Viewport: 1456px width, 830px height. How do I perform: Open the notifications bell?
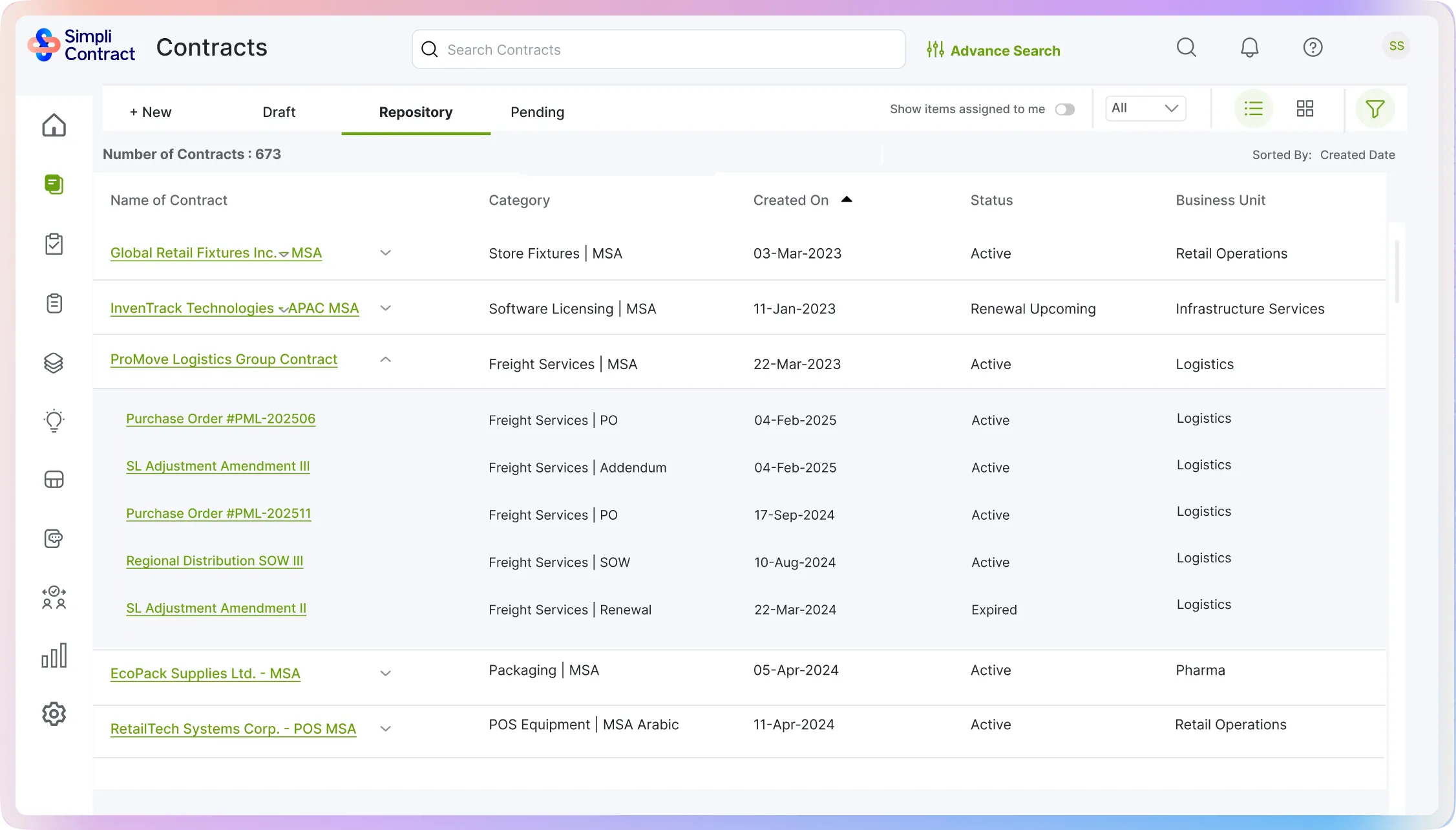(x=1250, y=47)
